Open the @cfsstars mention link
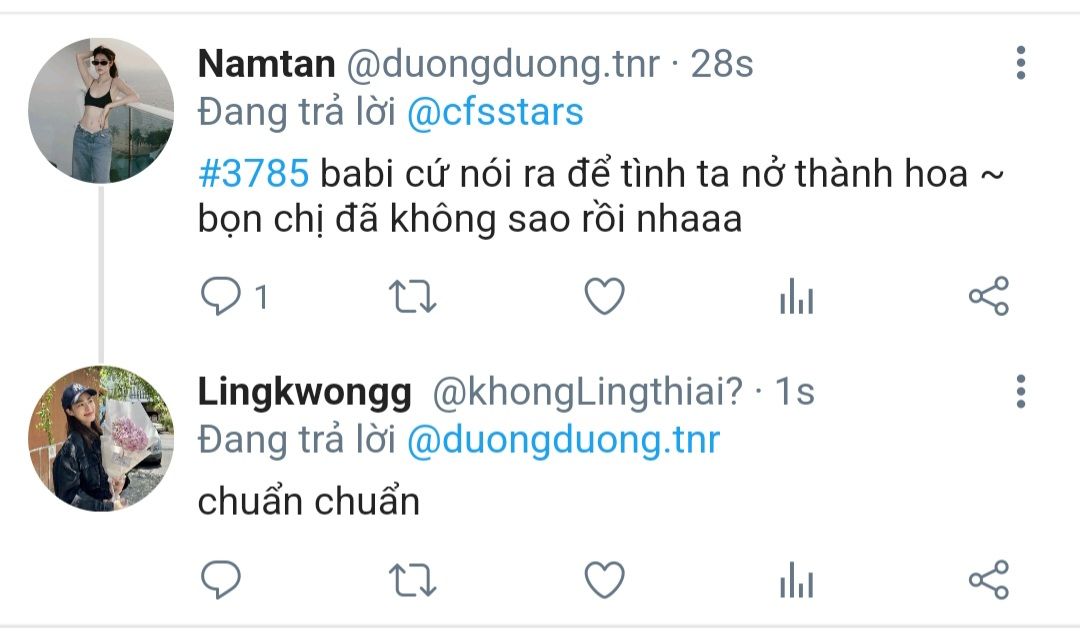Image resolution: width=1080 pixels, height=634 pixels. [495, 112]
